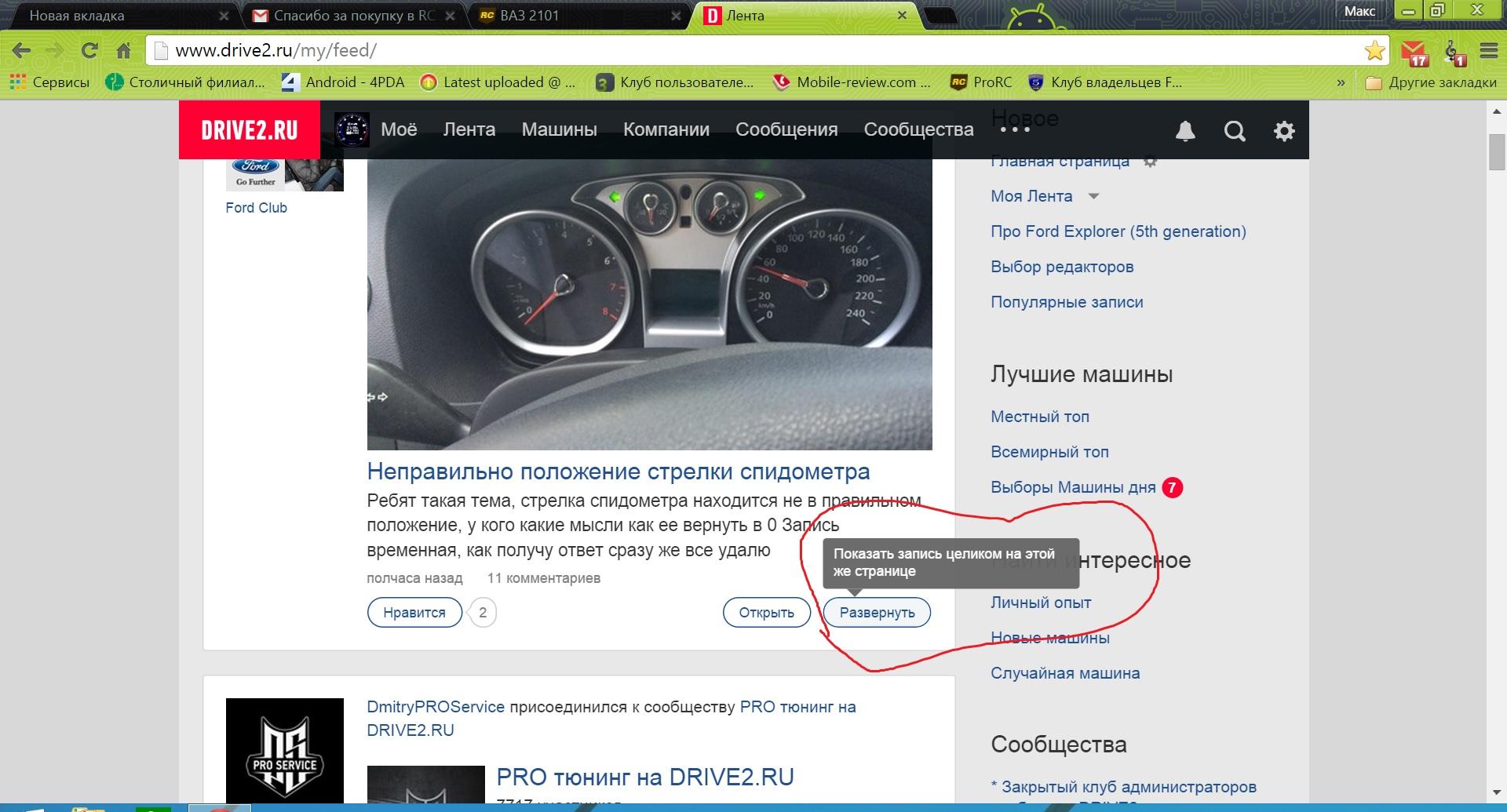Open the Сообщения menu item

pos(786,129)
